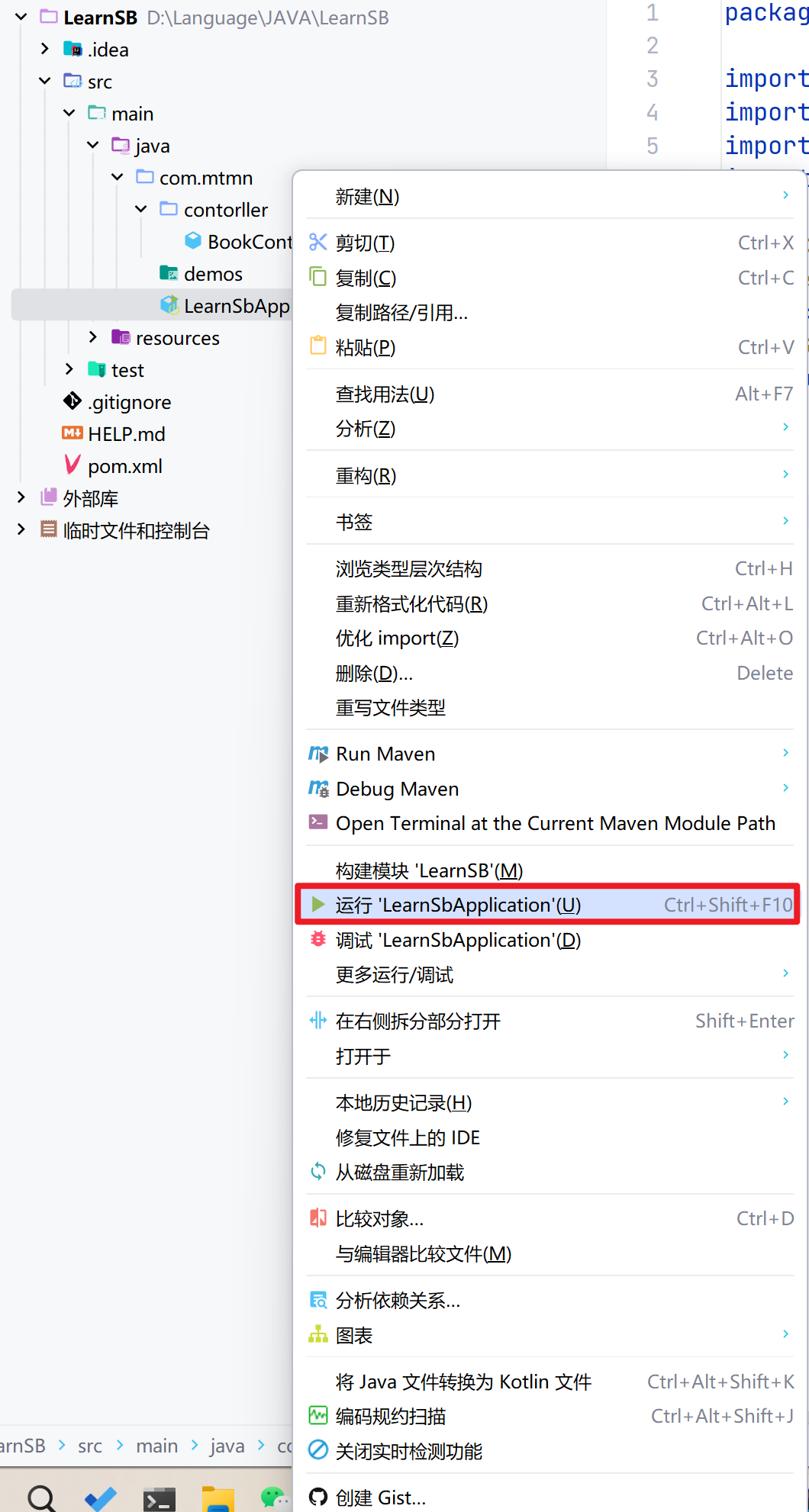809x1512 pixels.
Task: Click the scissors cut icon
Action: 317,243
